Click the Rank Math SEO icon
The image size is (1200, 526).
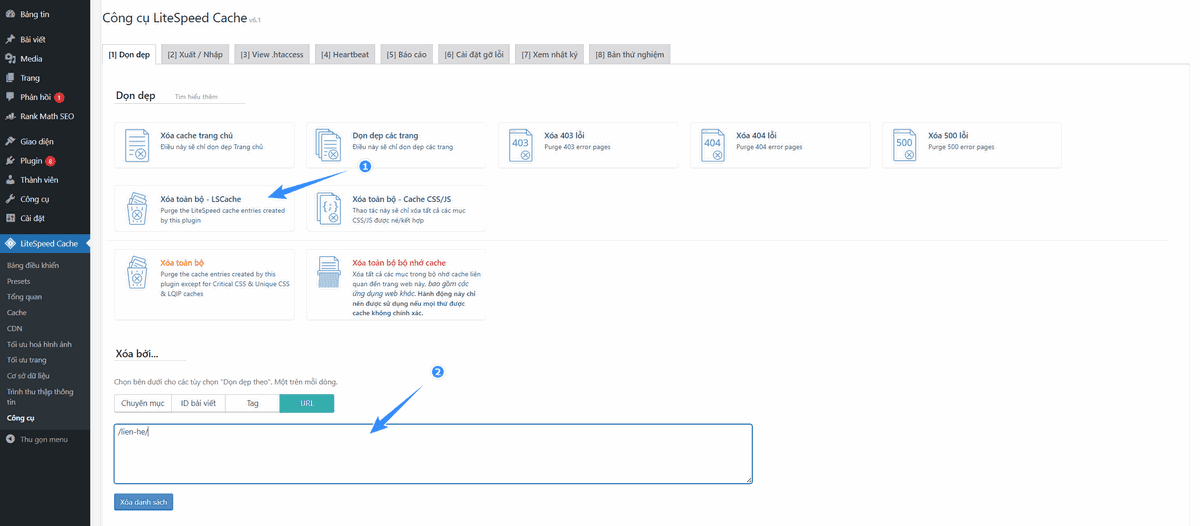coord(10,117)
